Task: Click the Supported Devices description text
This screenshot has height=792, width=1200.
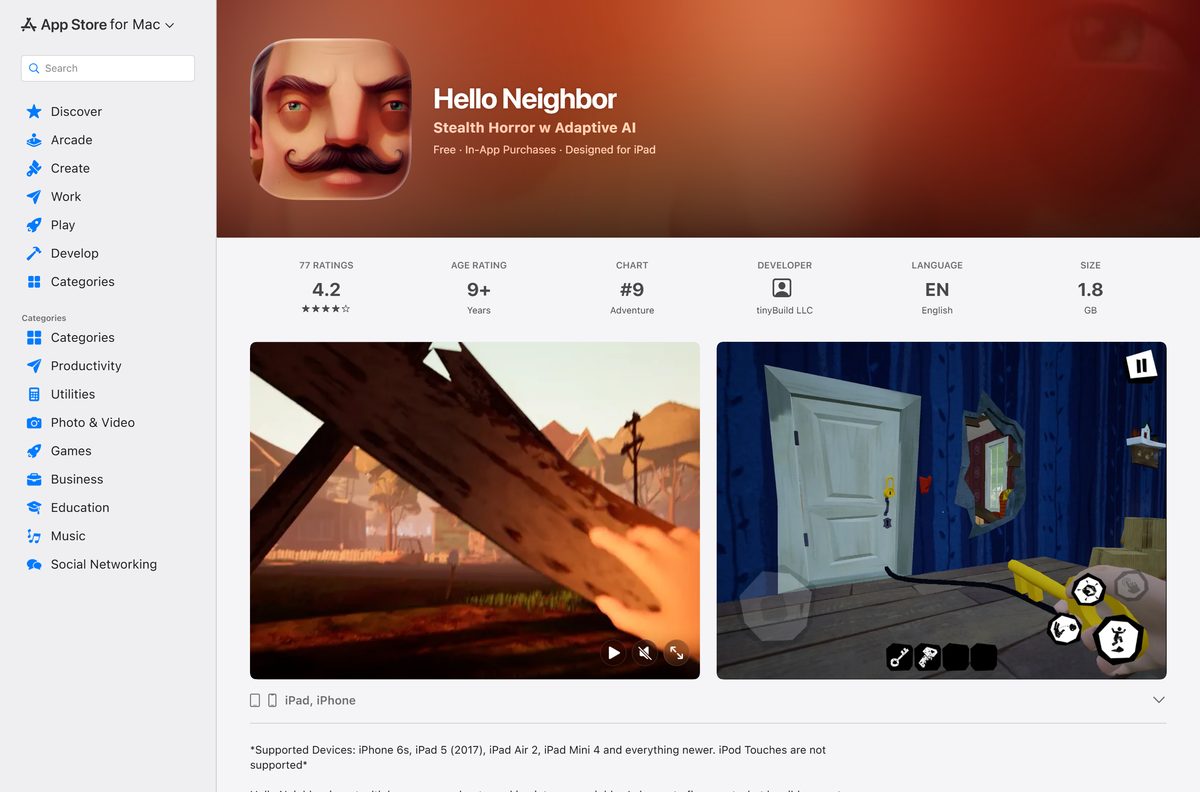Action: 538,757
